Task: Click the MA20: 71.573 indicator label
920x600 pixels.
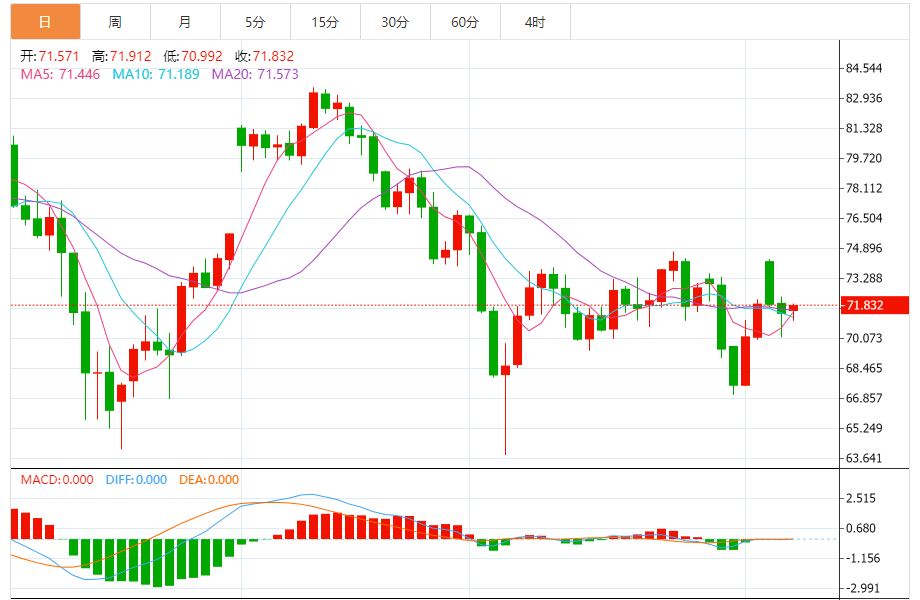Action: tap(255, 74)
